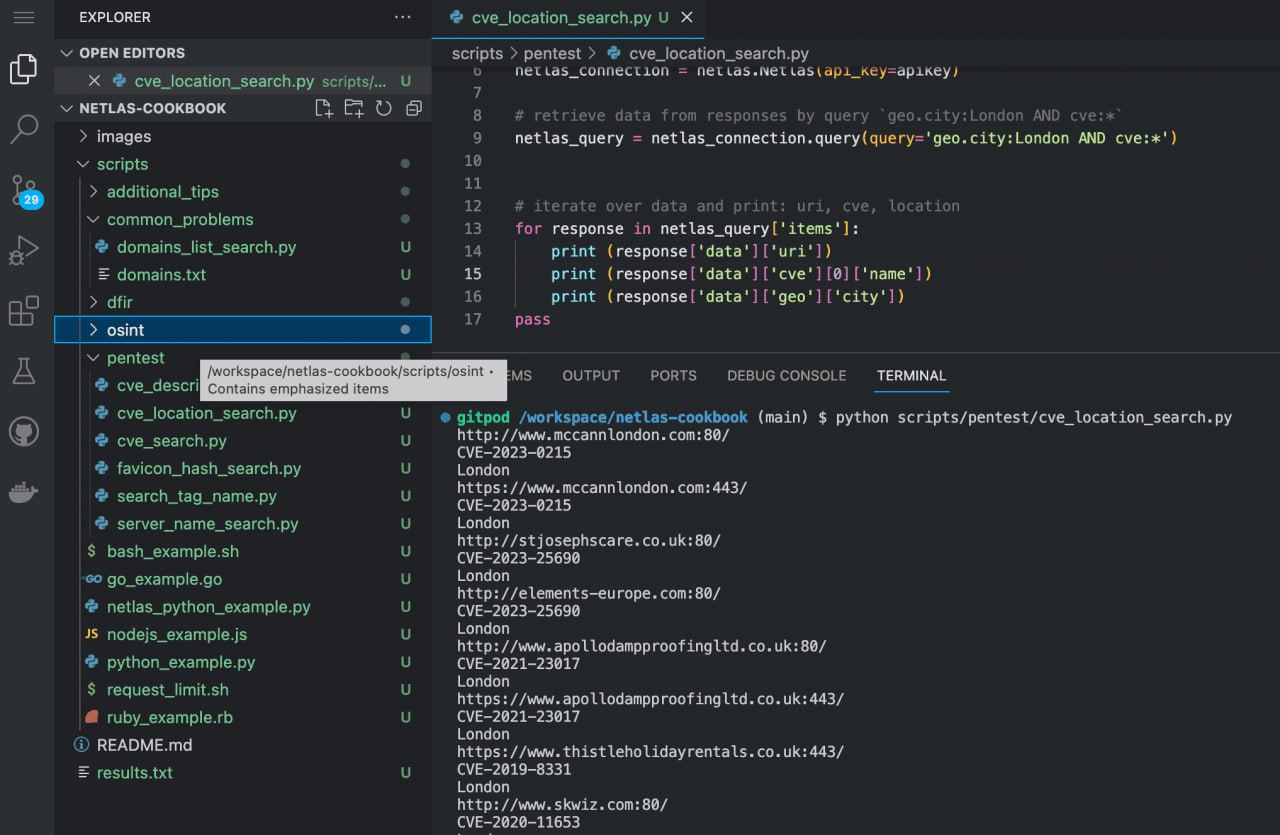The width and height of the screenshot is (1280, 835).
Task: Select the cve_location_search.py editor tab
Action: [x=567, y=18]
